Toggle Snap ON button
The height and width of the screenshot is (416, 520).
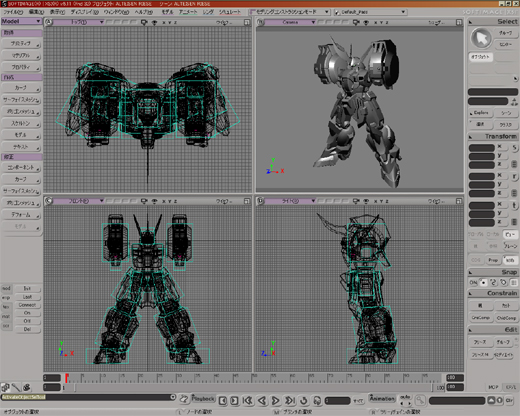(x=473, y=282)
